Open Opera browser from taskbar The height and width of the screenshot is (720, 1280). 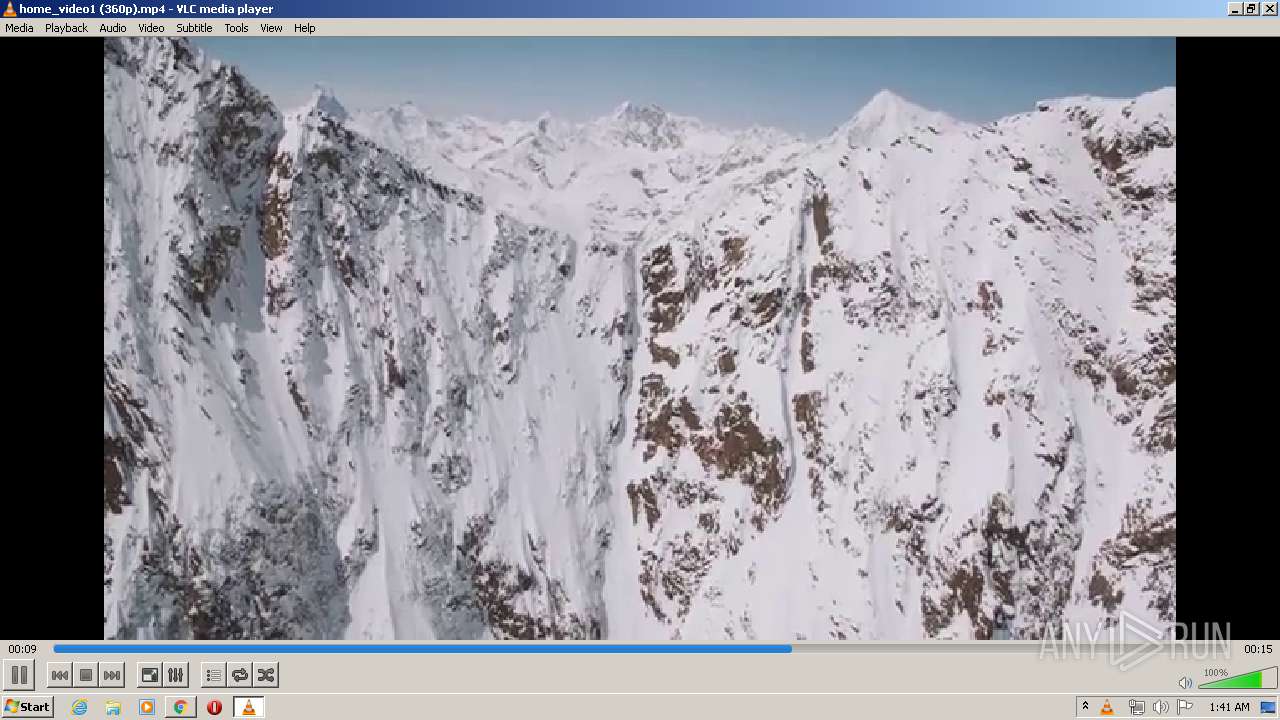coord(214,707)
